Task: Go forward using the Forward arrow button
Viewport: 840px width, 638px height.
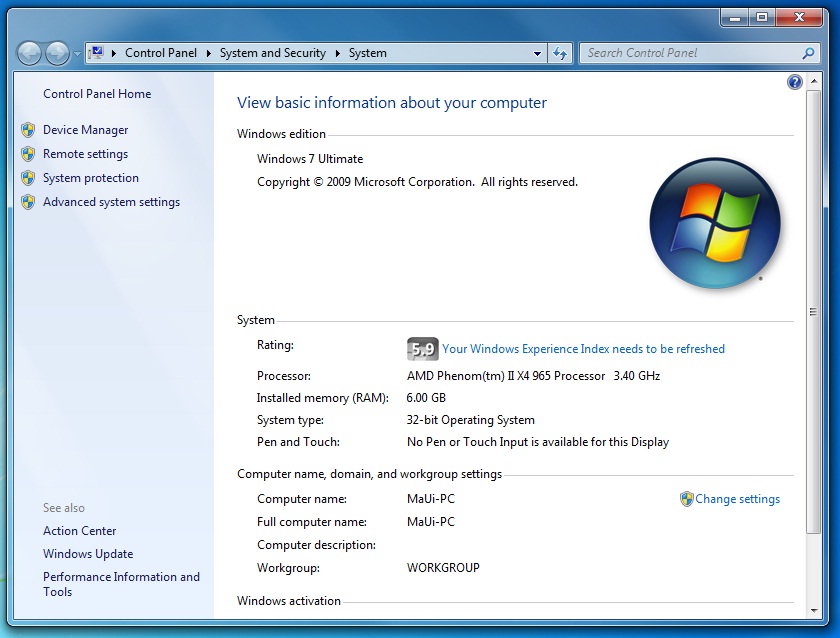Action: point(57,53)
